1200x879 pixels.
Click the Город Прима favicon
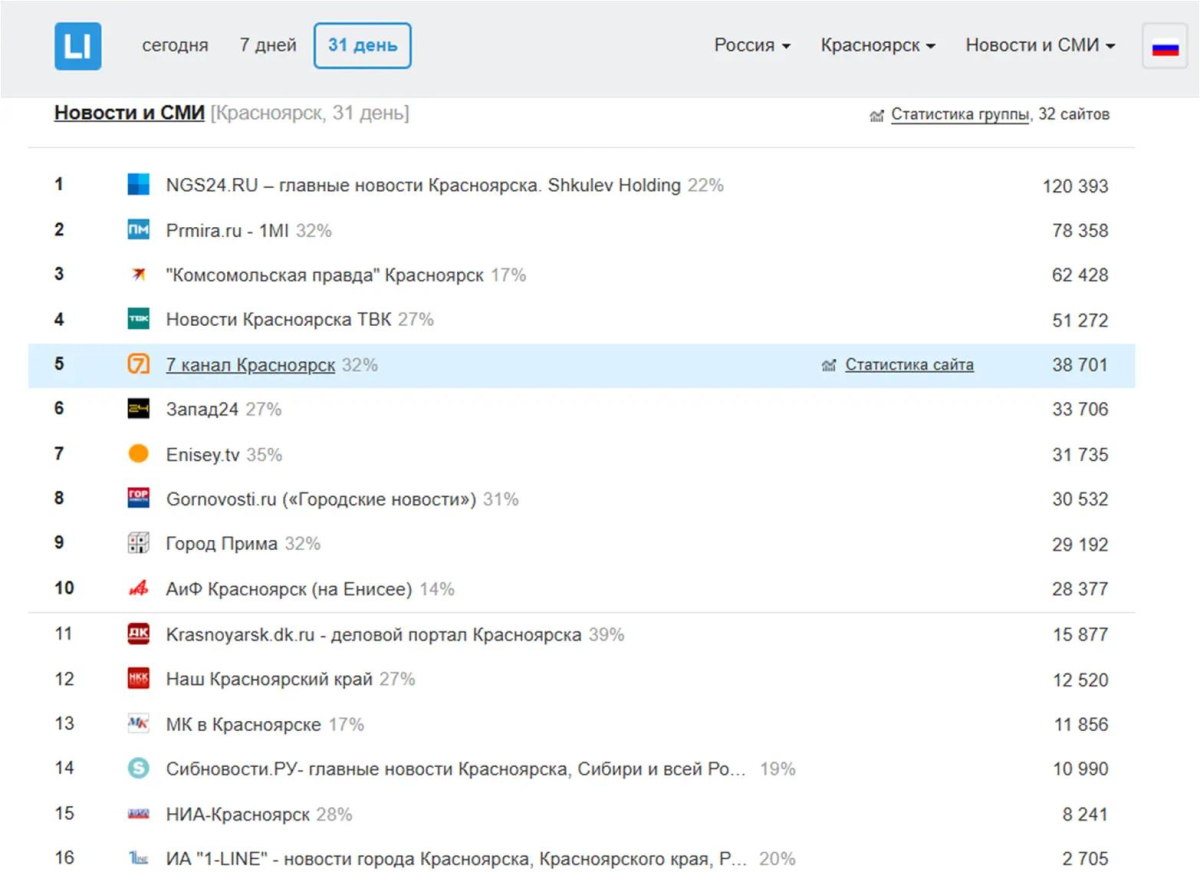click(x=138, y=544)
